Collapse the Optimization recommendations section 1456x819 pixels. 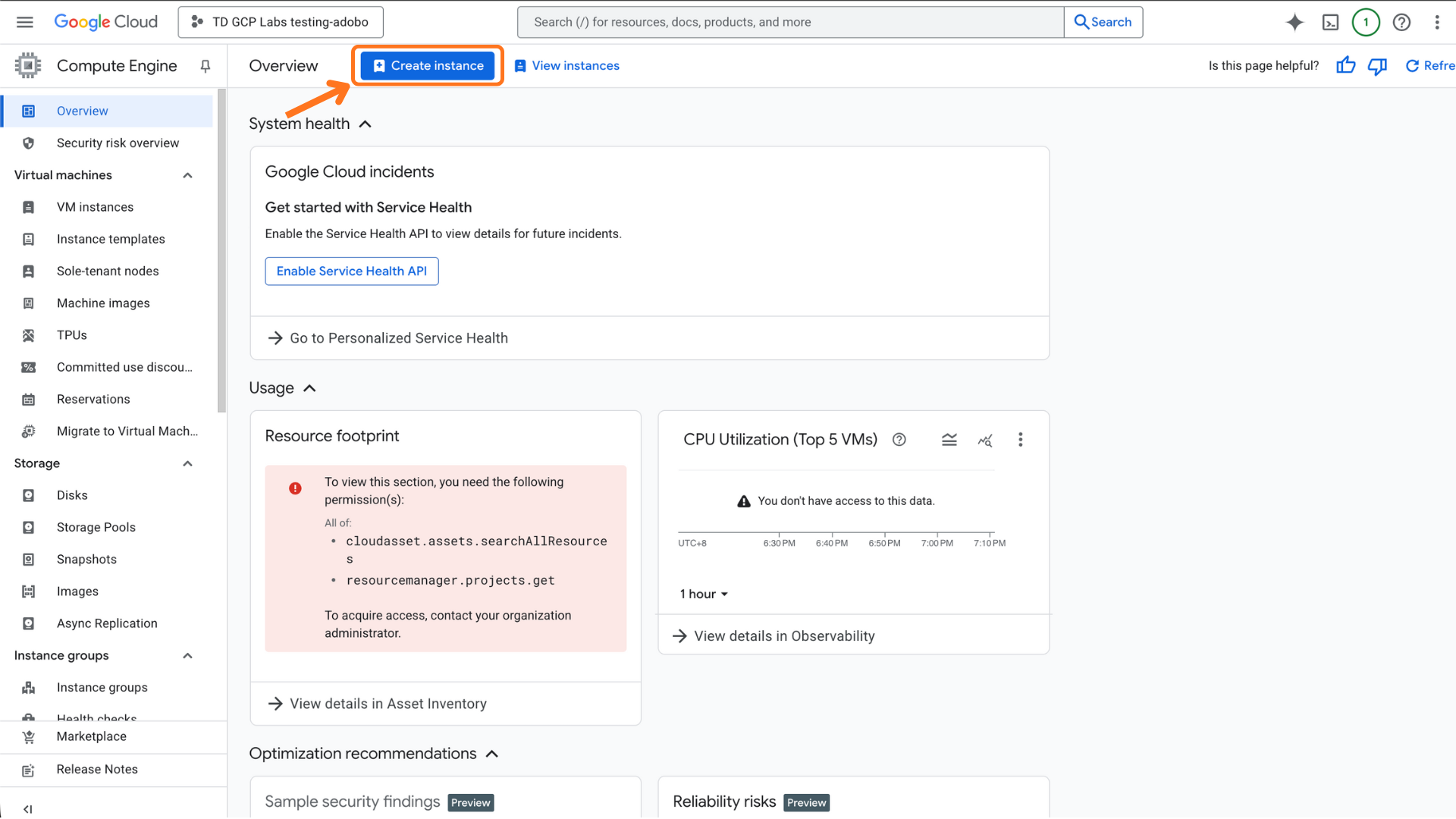[x=492, y=754]
